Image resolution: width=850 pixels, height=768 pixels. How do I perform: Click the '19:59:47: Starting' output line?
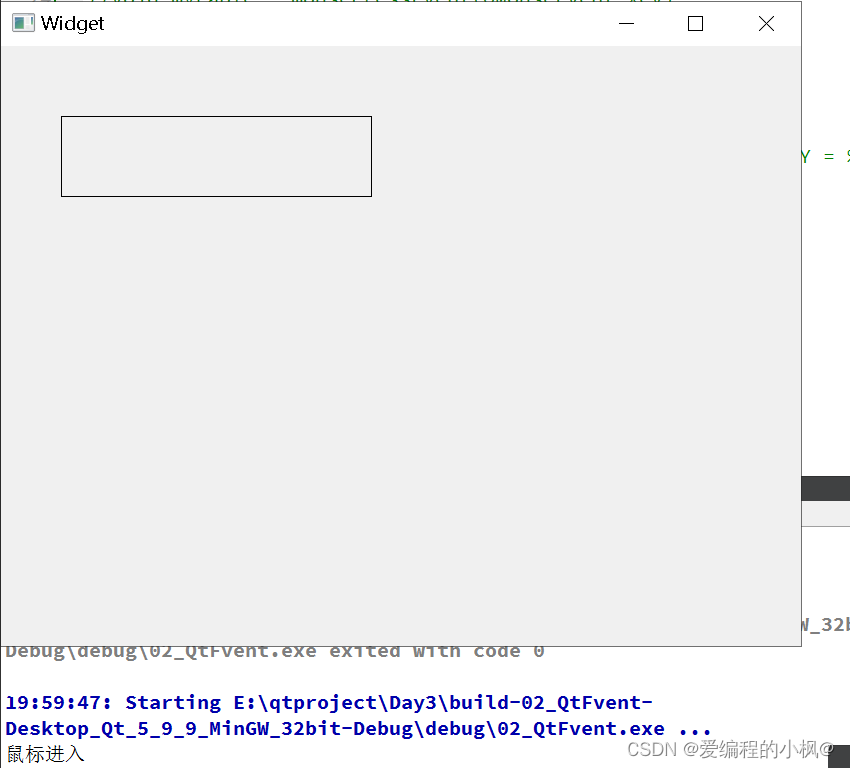(x=329, y=703)
